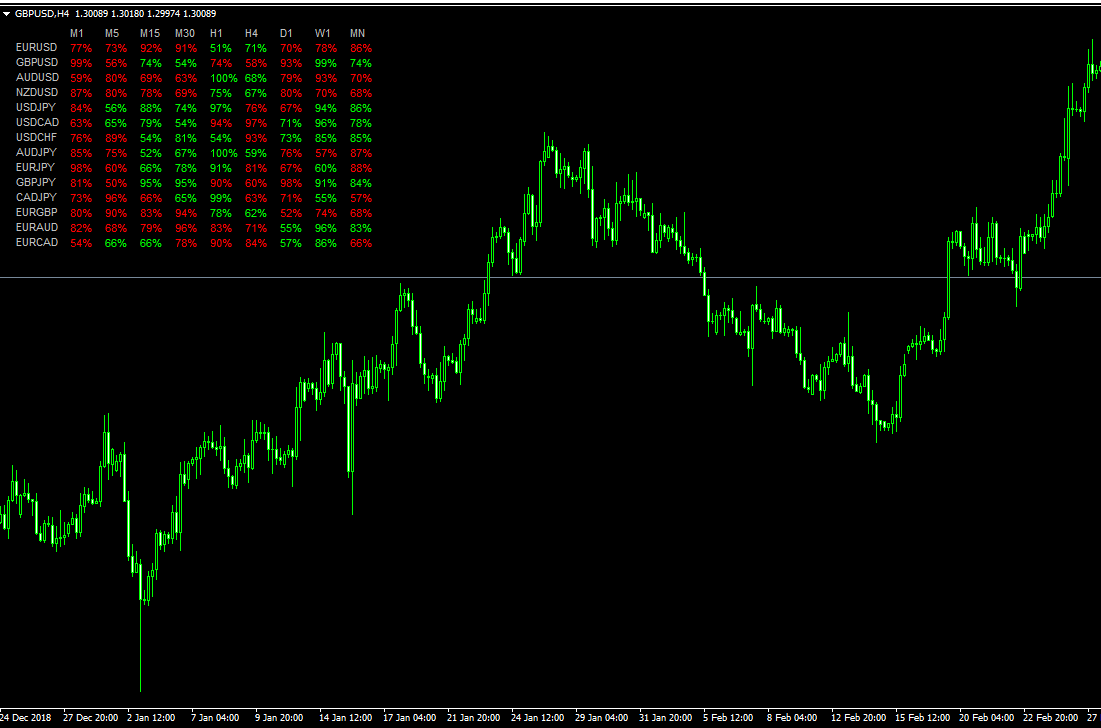Select the horizontal price line on chart
The image size is (1101, 728).
click(600, 277)
